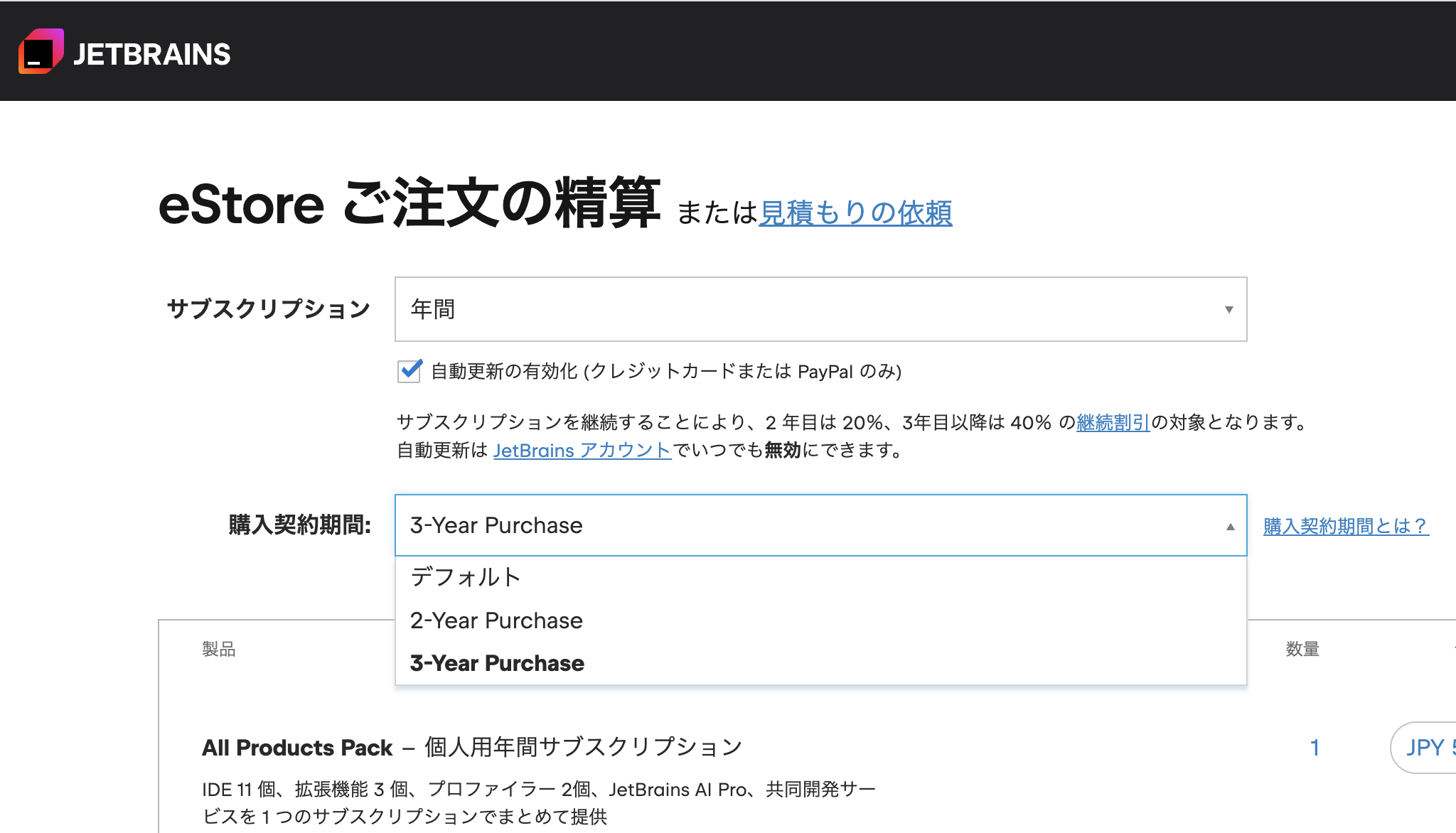The image size is (1456, 833).
Task: Open the 購入契約期間とは？ help link
Action: [1346, 526]
